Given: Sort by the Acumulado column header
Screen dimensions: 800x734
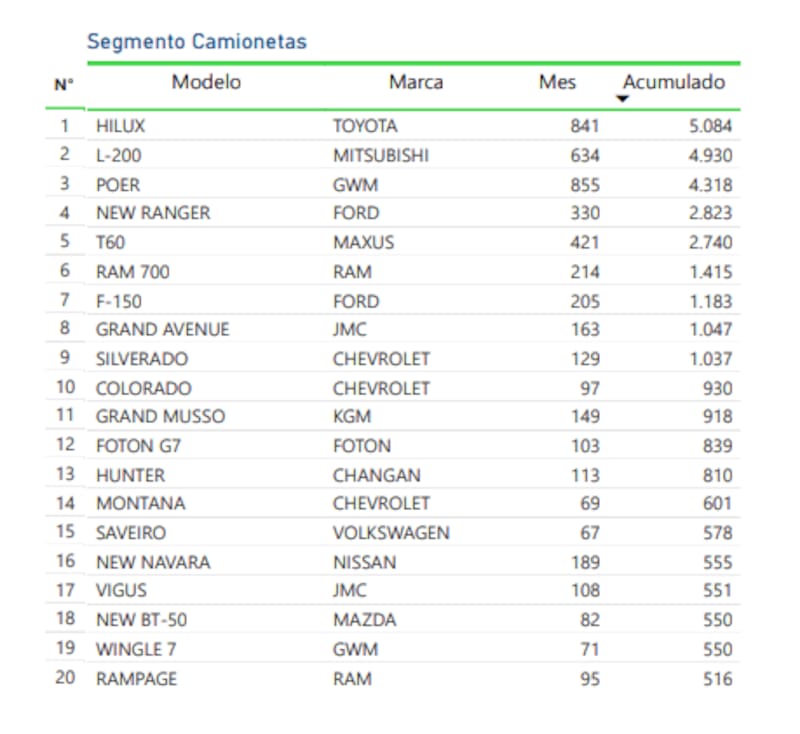Looking at the screenshot, I should click(674, 82).
